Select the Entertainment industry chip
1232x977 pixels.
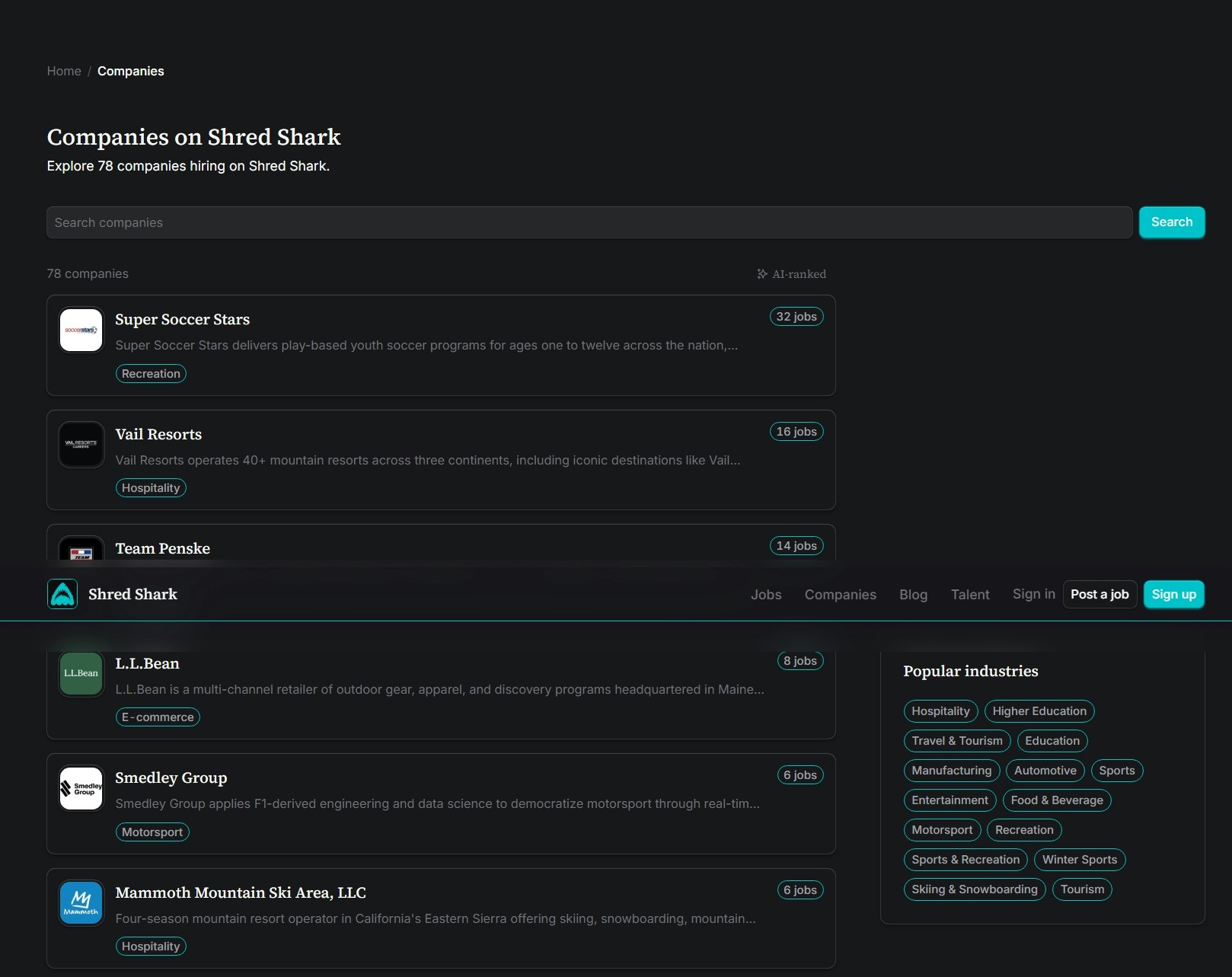(950, 800)
